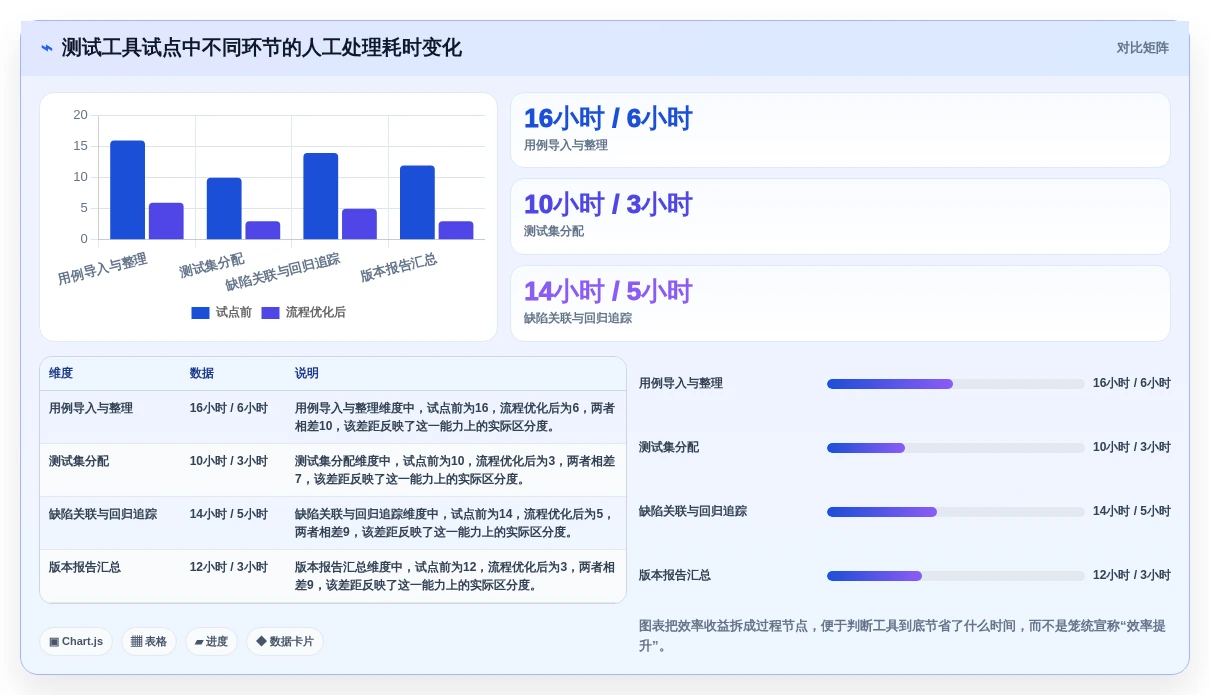Click the 试点前 bar for 版本报告汇总
This screenshot has height=695, width=1210.
[417, 202]
